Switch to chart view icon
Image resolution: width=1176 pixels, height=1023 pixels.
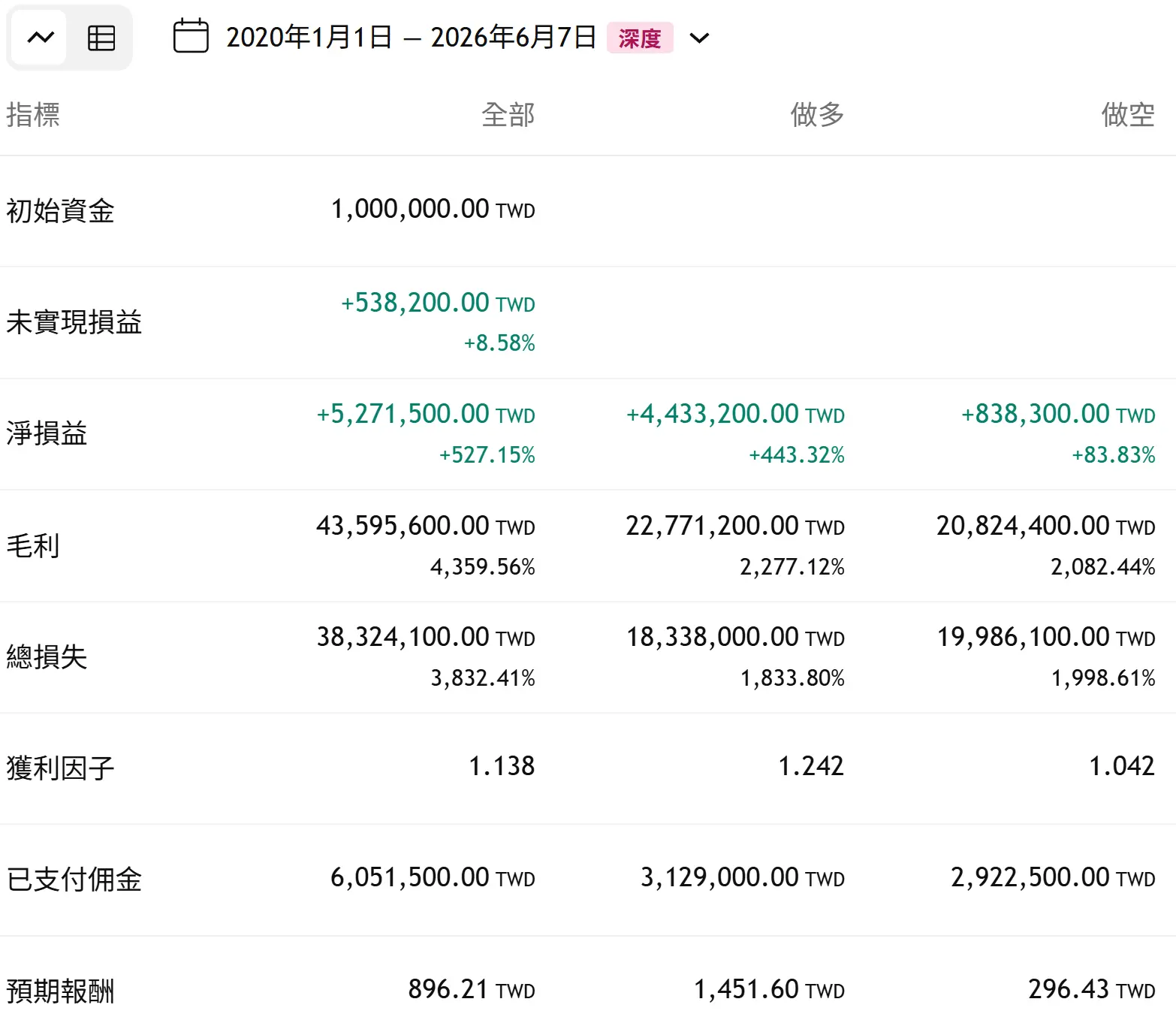pyautogui.click(x=40, y=38)
